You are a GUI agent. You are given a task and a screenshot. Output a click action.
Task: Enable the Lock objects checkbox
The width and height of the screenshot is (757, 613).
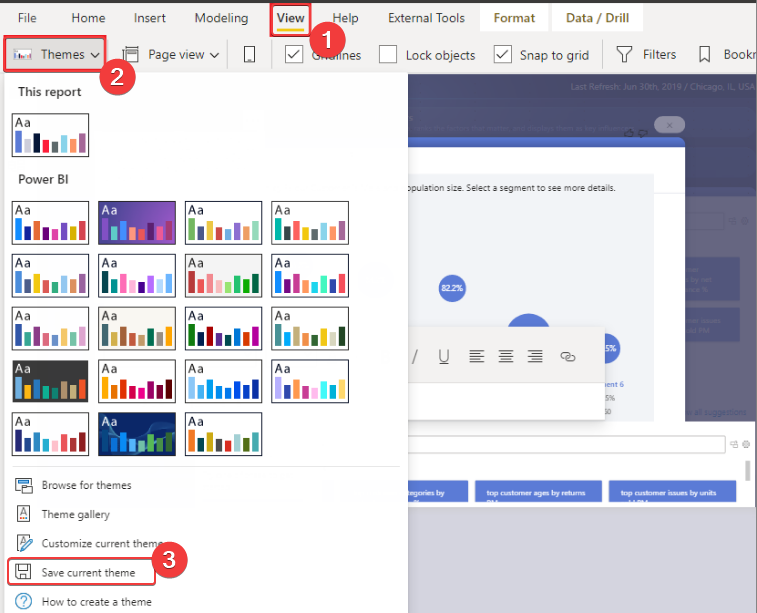click(x=388, y=55)
